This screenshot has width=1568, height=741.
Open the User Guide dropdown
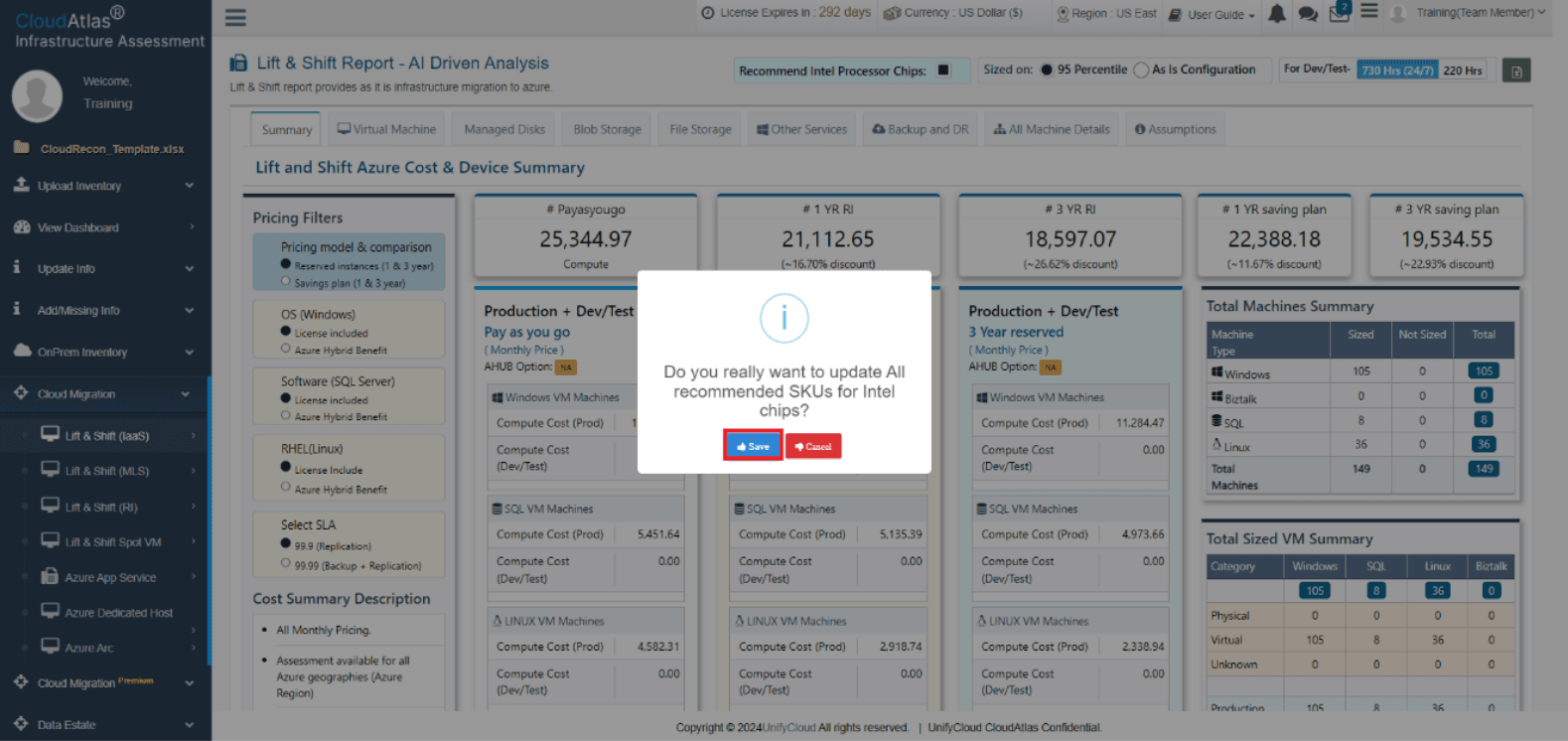point(1212,14)
